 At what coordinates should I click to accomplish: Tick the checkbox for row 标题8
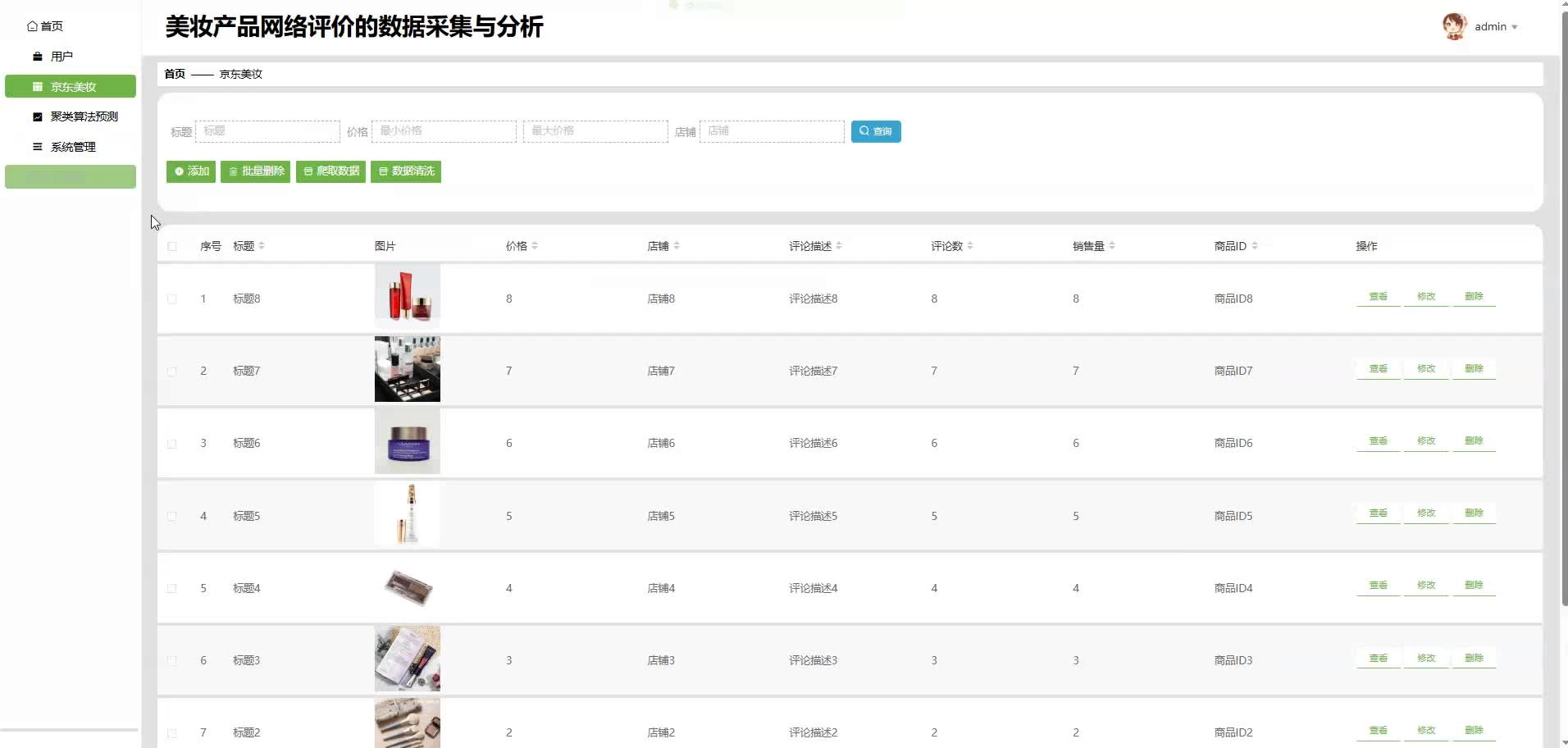(172, 299)
